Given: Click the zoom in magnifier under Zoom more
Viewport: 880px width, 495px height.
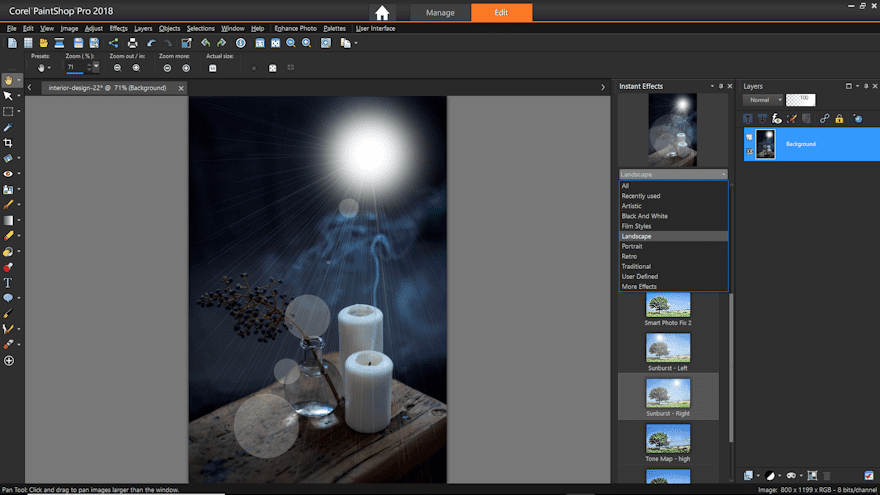Looking at the screenshot, I should [184, 68].
